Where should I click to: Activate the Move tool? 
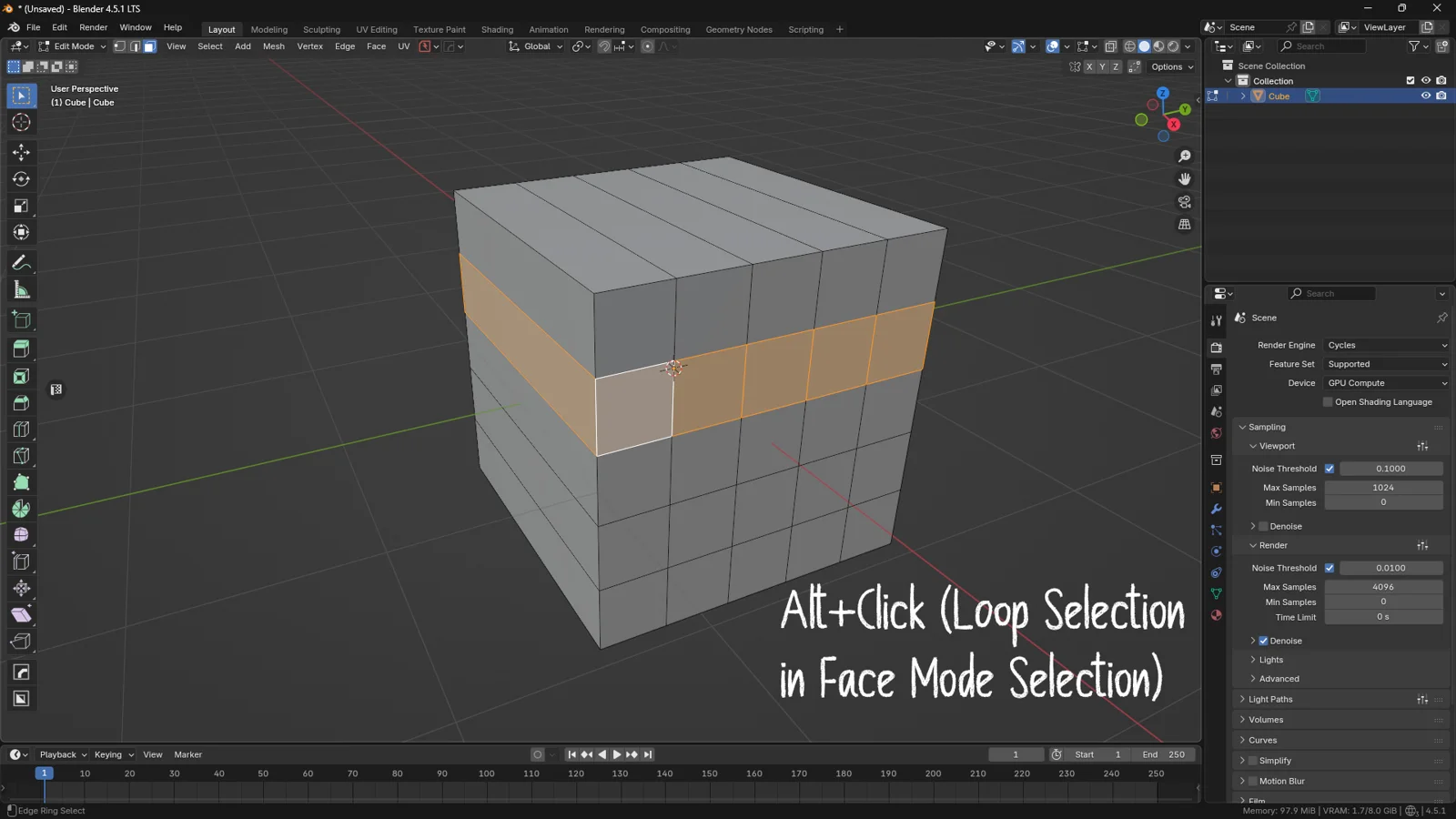coord(21,152)
